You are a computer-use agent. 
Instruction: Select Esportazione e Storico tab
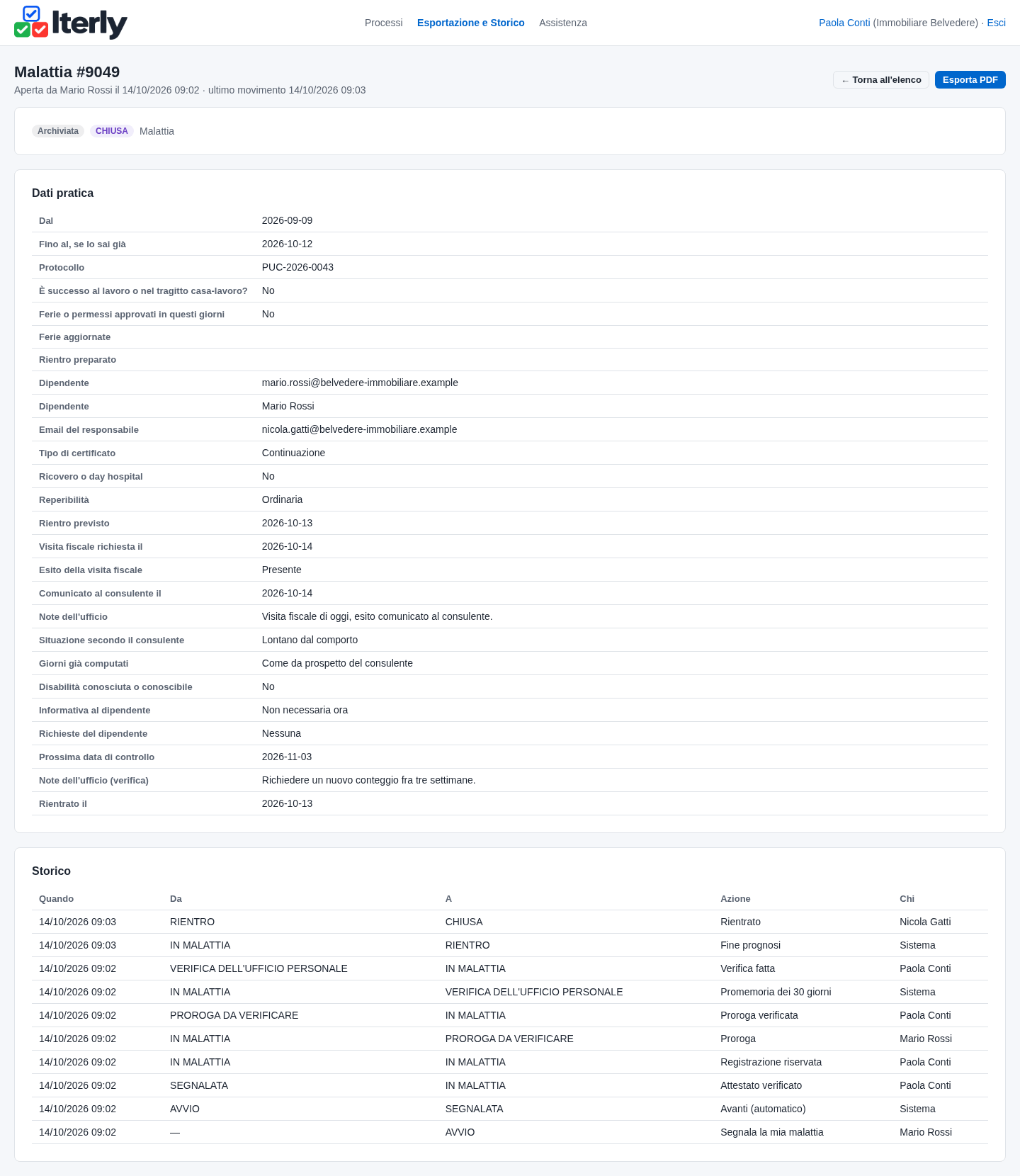(x=471, y=23)
